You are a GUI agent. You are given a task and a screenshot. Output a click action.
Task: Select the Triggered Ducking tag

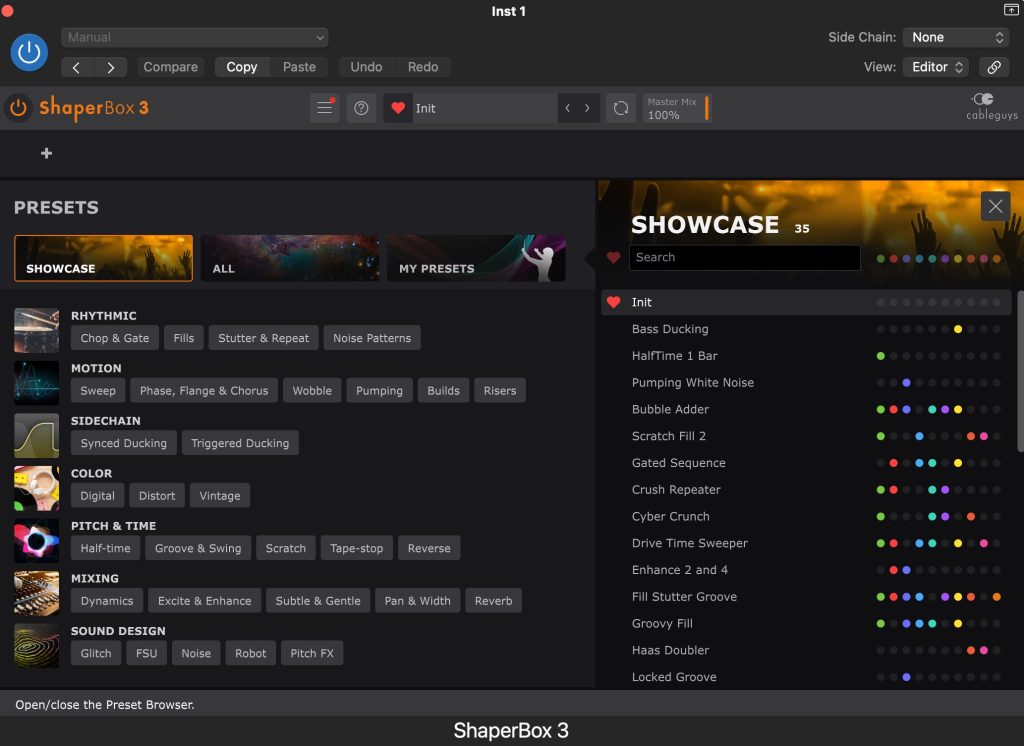click(240, 443)
